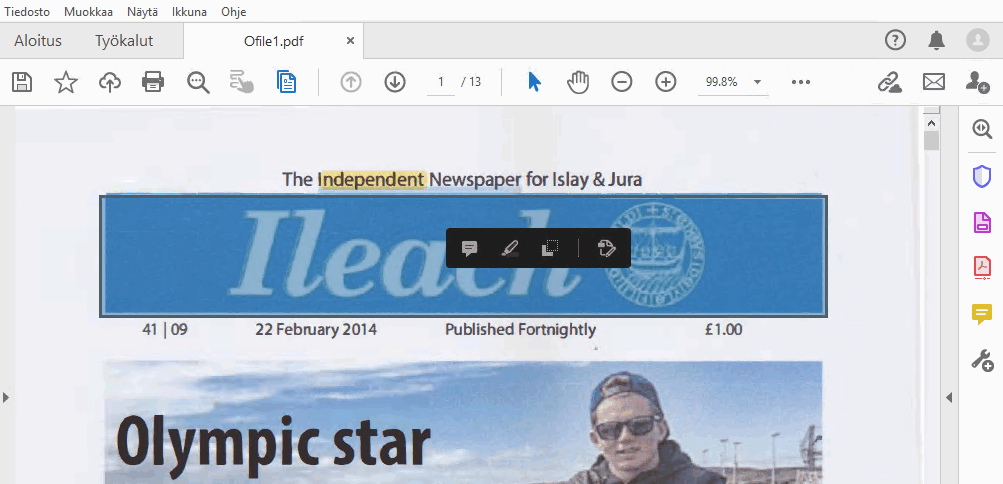
Task: Click the £1.00 price text
Action: [x=723, y=330]
